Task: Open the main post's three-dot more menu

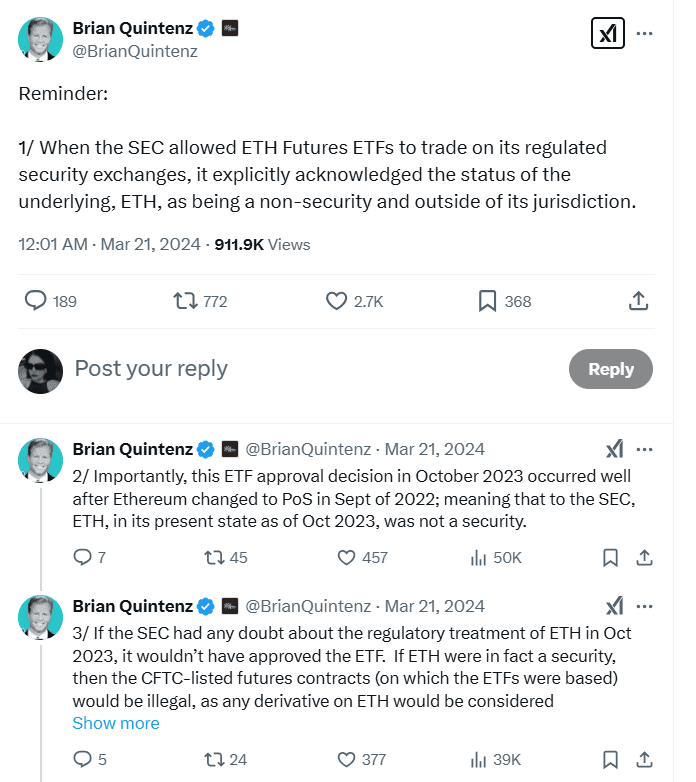Action: point(645,34)
